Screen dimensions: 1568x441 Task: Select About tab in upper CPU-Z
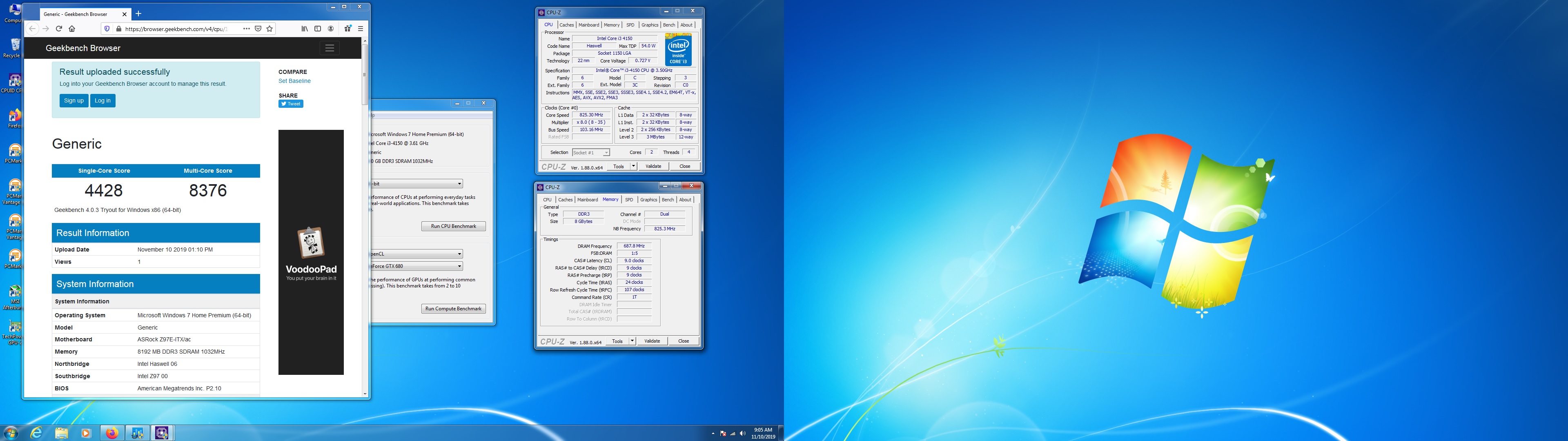point(686,25)
